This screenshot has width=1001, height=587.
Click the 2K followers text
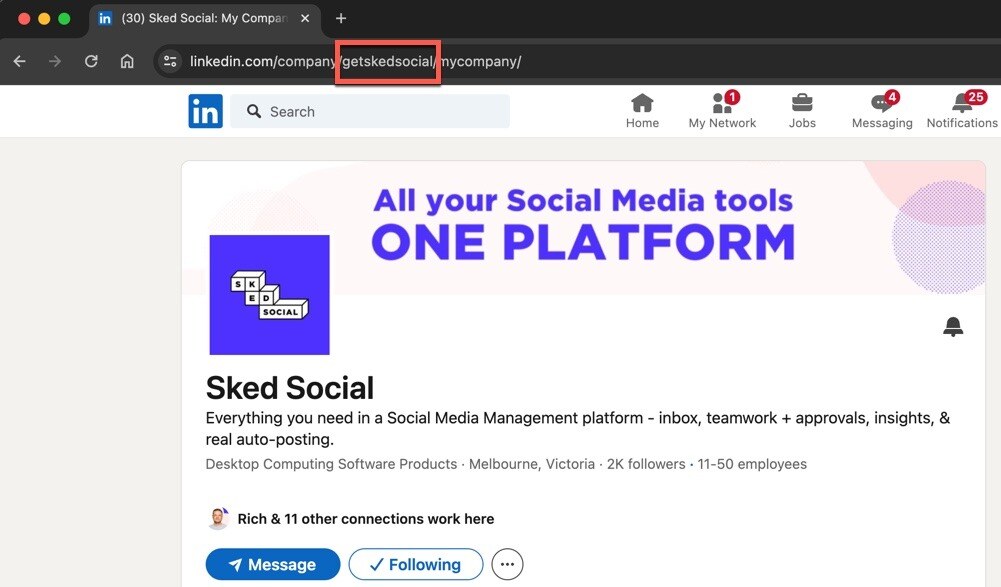pyautogui.click(x=646, y=464)
